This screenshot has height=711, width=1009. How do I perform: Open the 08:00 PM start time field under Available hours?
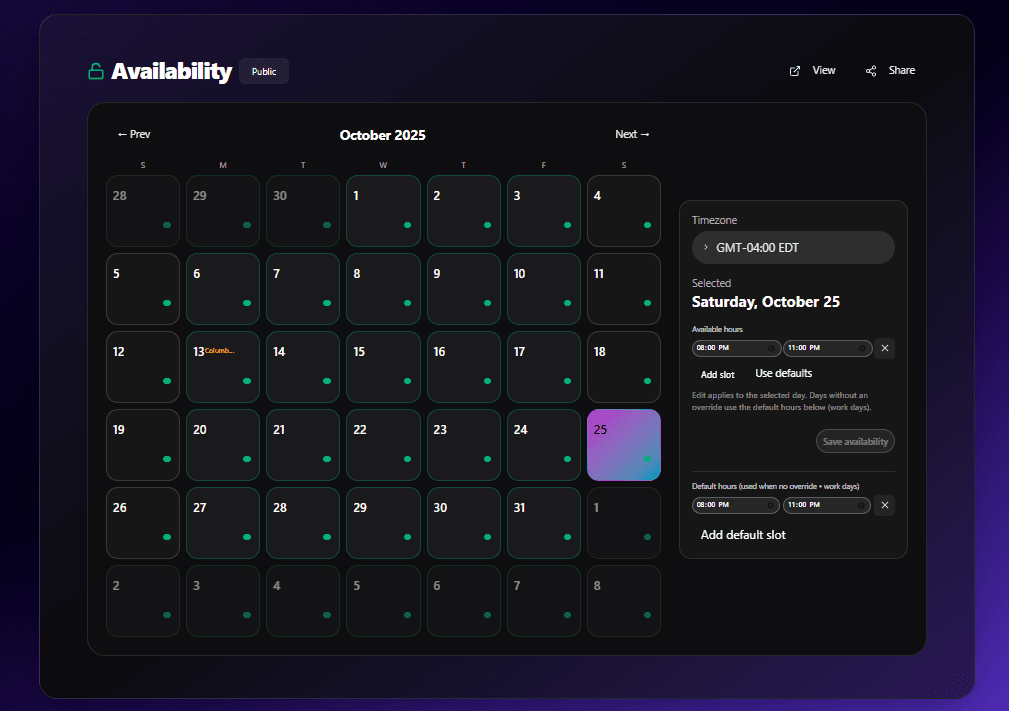coord(730,348)
